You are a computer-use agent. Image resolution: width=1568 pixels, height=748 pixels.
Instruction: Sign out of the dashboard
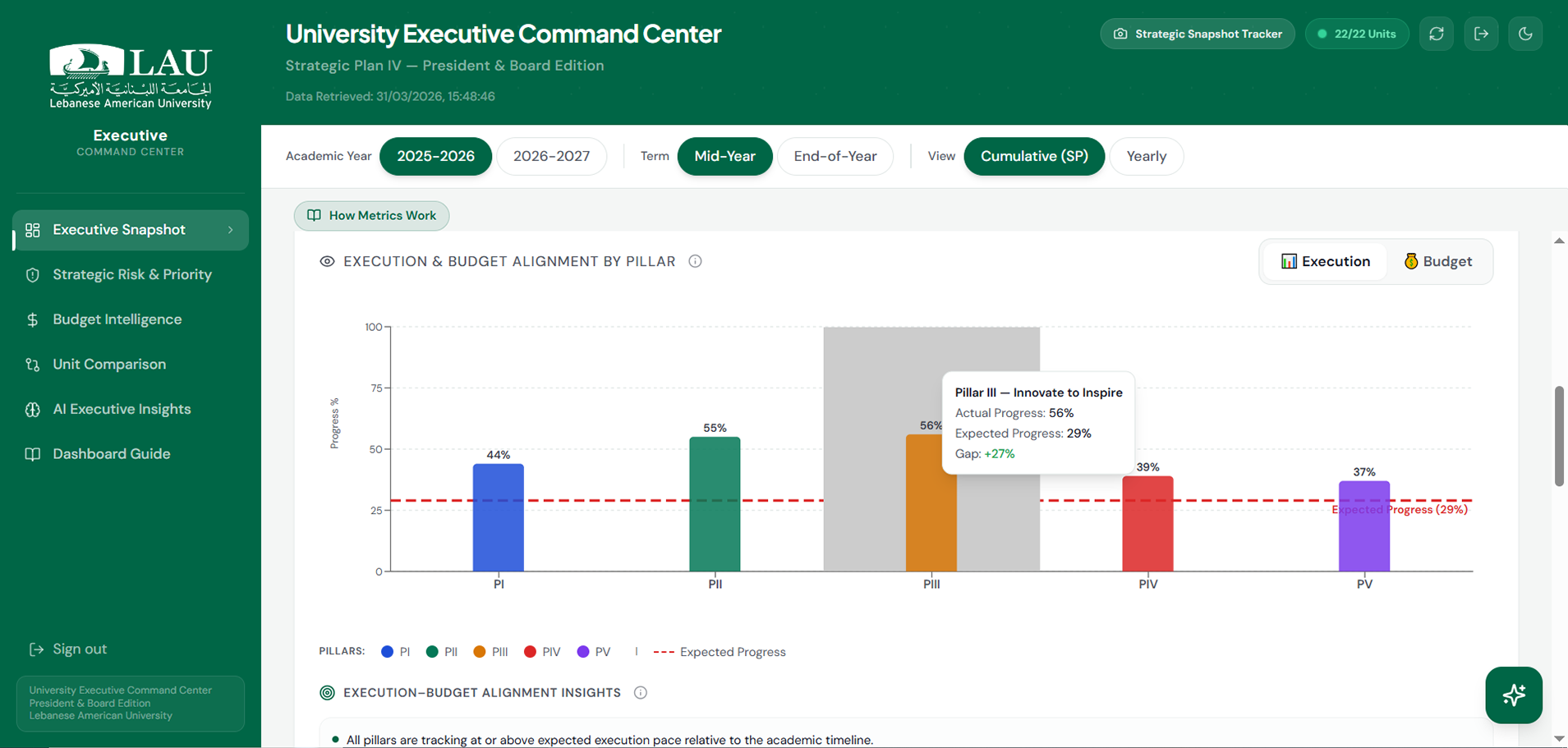tap(79, 649)
